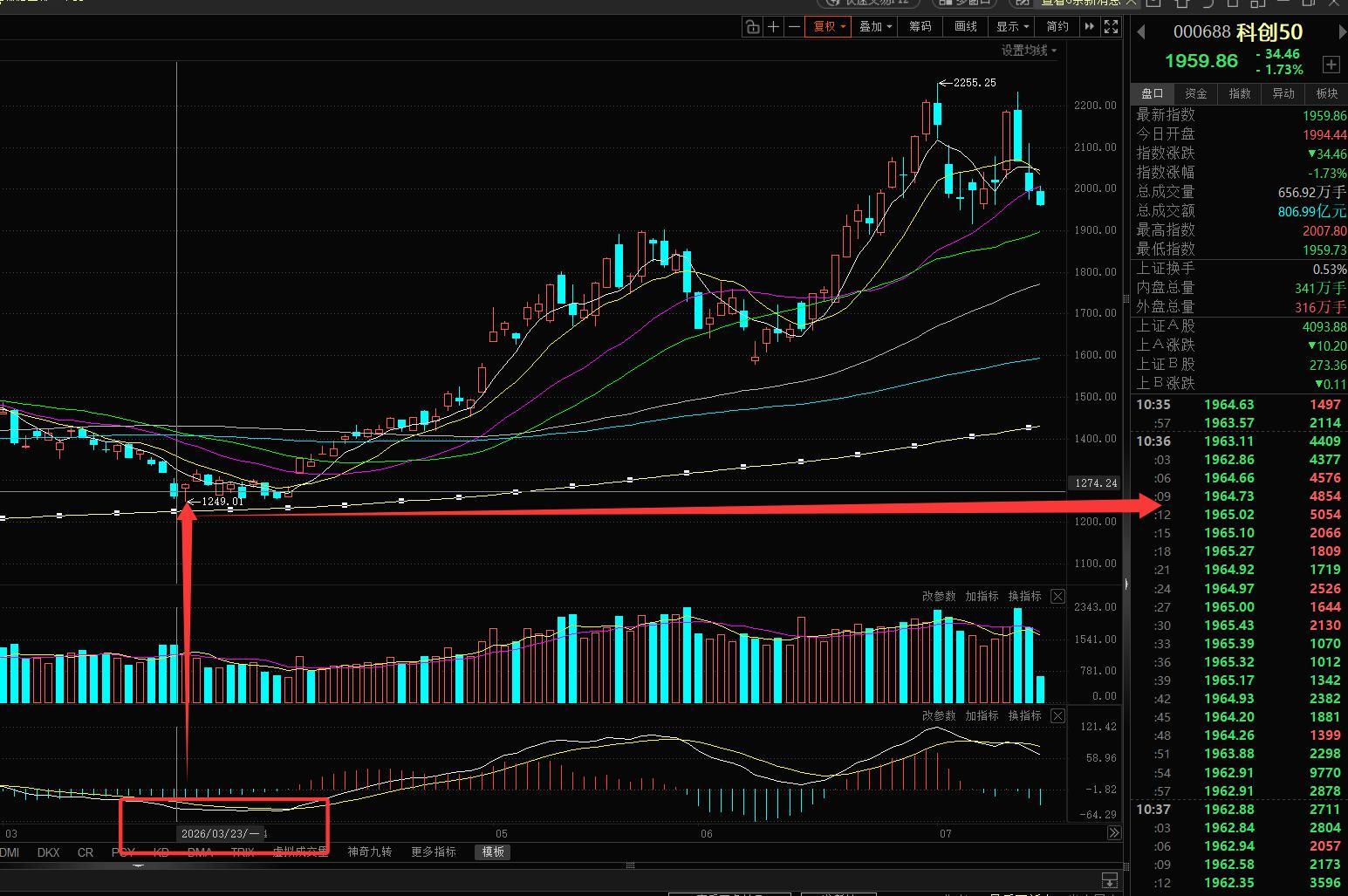Select the 盘口 tab
1348x896 pixels.
point(1153,94)
